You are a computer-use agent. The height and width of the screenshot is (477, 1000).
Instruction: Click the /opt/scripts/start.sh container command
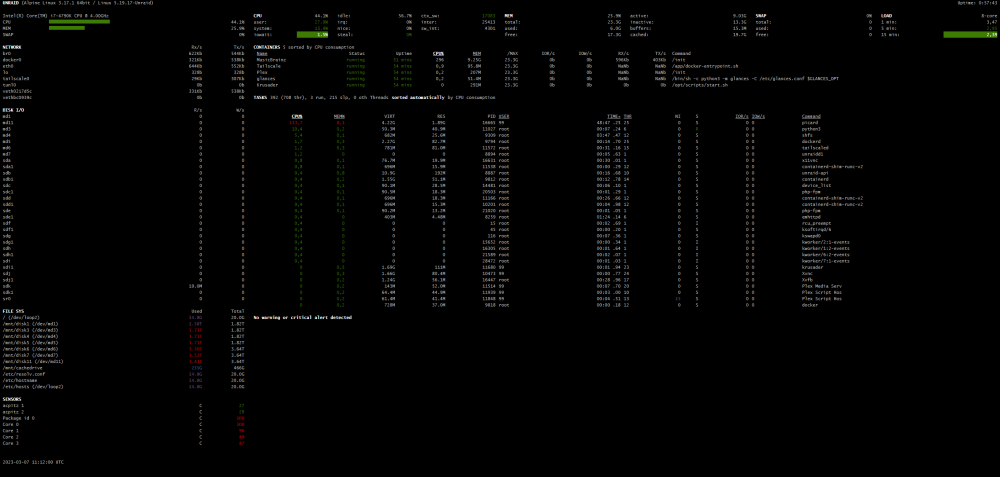(x=700, y=85)
